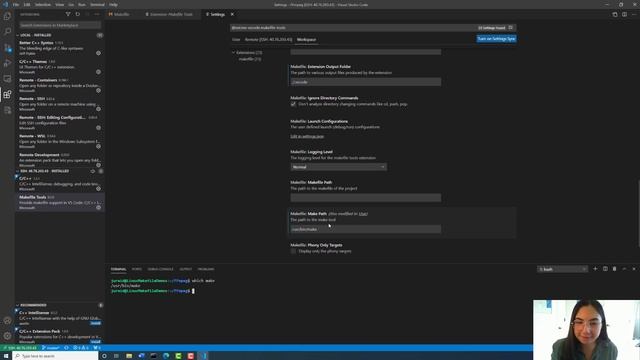Open the Windows Start menu
This screenshot has height=360, width=640.
[x=6, y=356]
